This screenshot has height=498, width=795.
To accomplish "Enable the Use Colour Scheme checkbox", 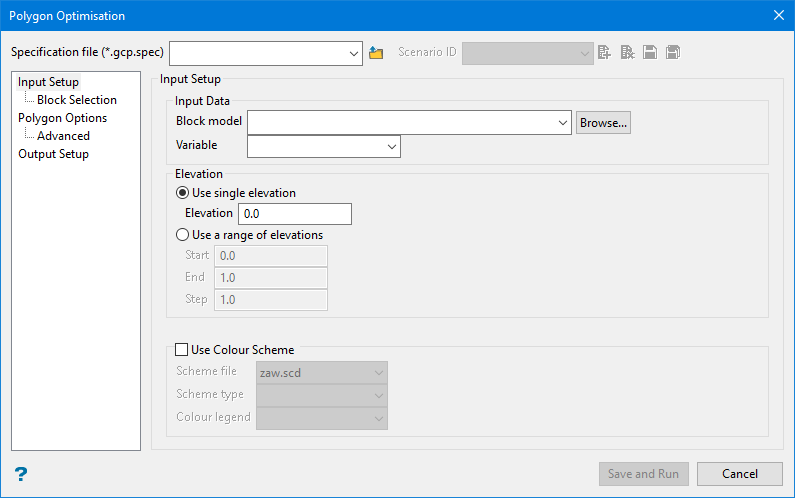I will [x=181, y=350].
